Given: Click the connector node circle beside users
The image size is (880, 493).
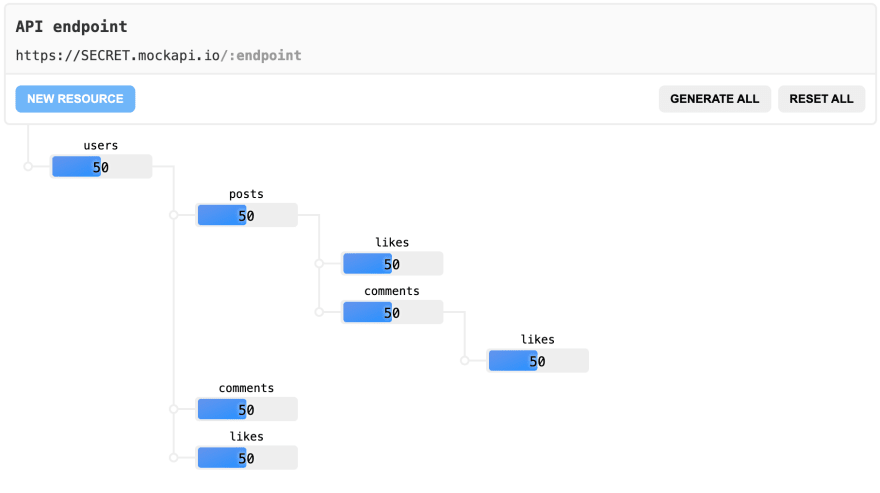Looking at the screenshot, I should (28, 167).
